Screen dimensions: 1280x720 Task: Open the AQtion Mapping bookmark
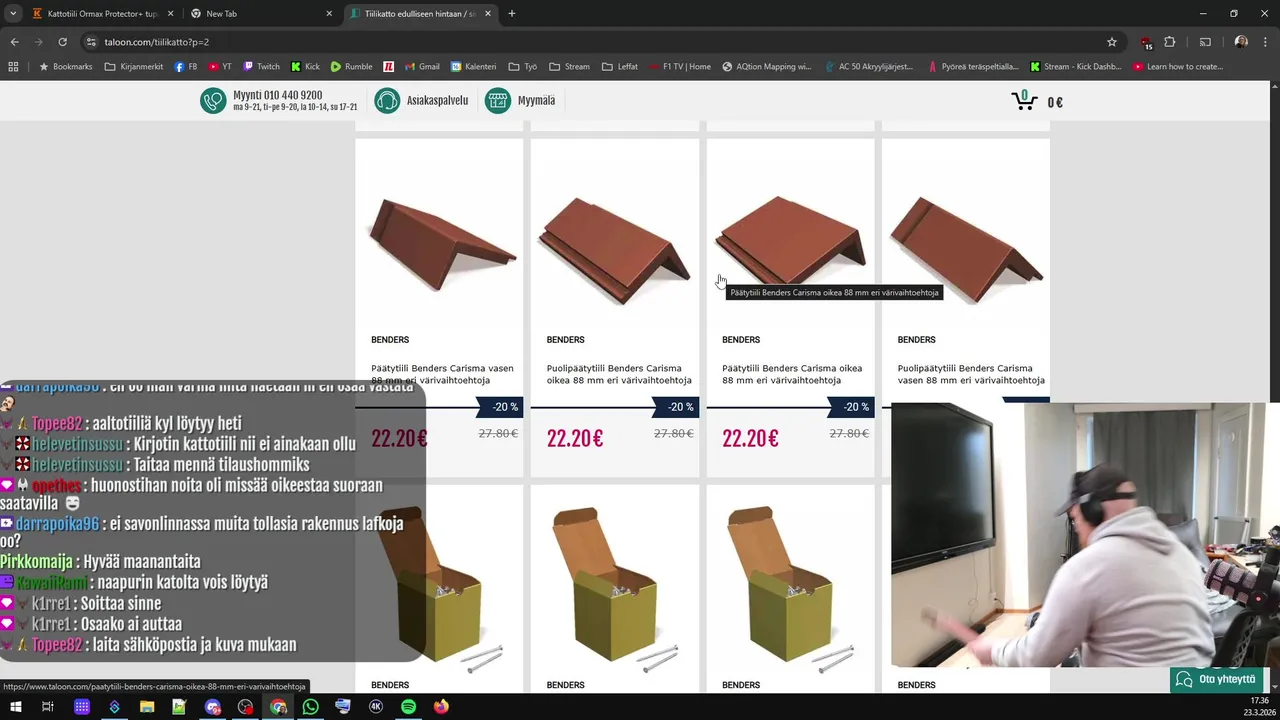pyautogui.click(x=766, y=67)
